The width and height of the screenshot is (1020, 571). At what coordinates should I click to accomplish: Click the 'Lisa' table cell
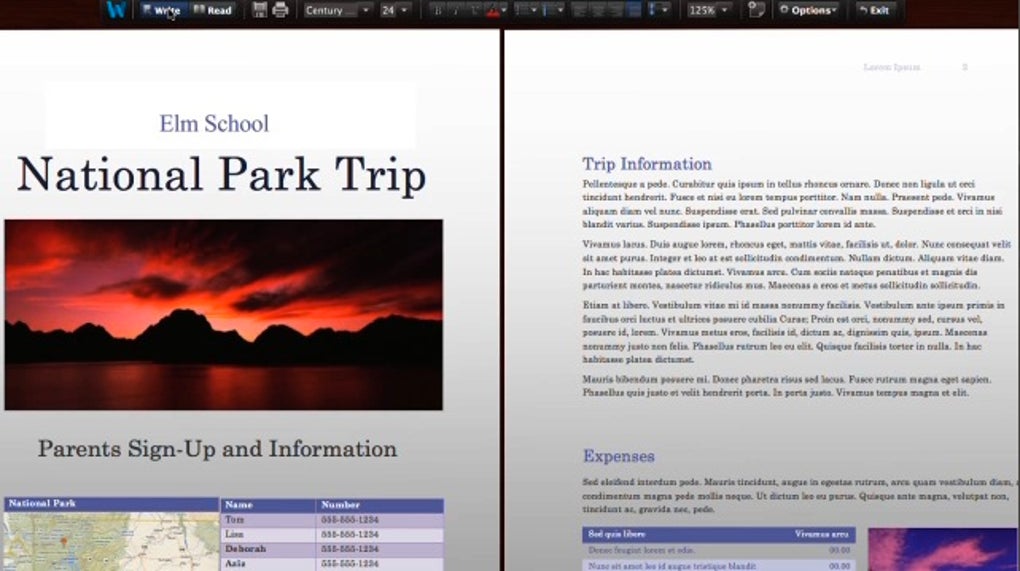268,534
